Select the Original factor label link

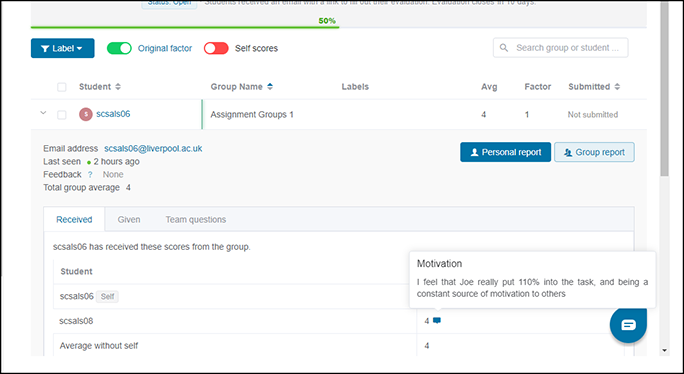coord(165,48)
